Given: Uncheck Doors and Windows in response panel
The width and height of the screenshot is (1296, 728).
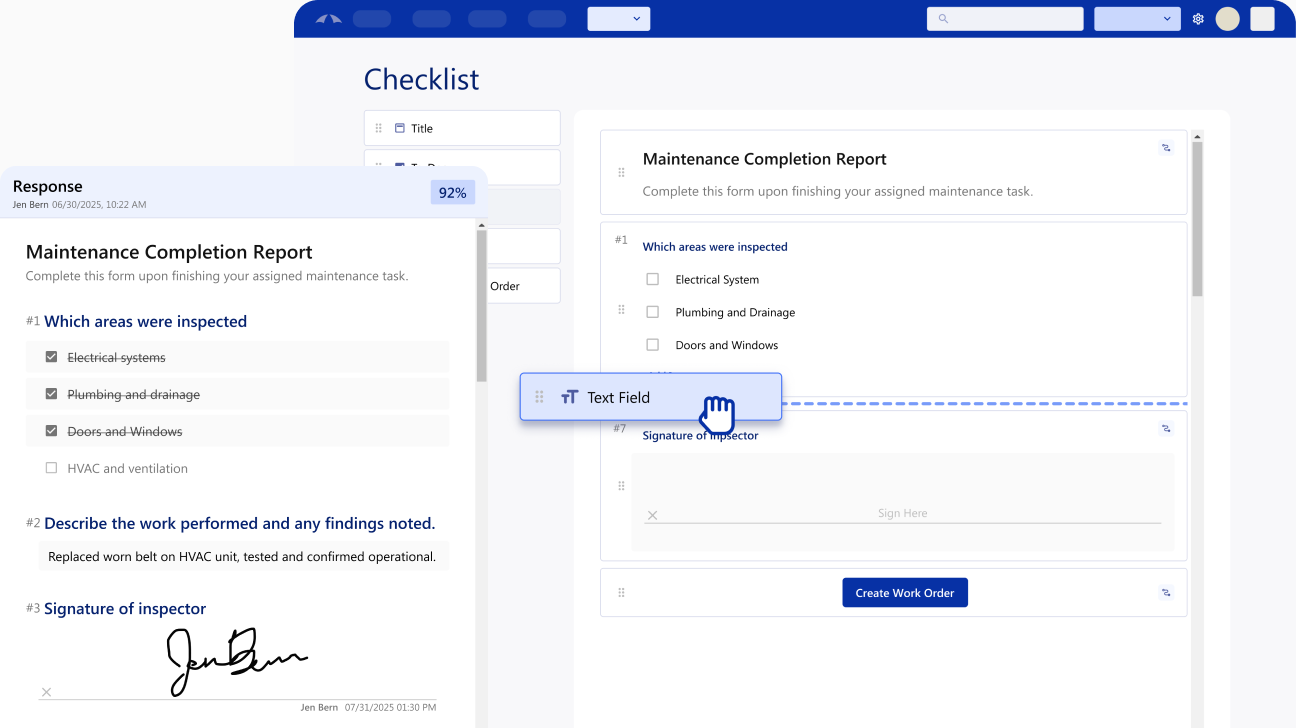Looking at the screenshot, I should [x=51, y=431].
